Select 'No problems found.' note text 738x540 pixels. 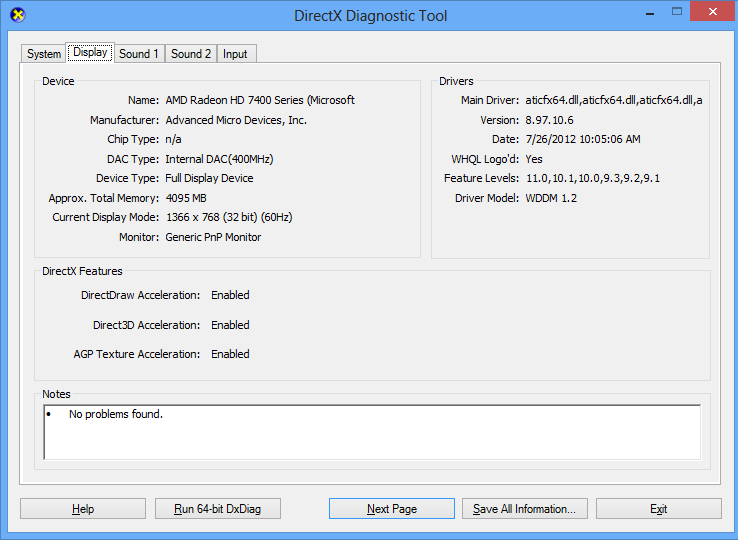tap(116, 414)
